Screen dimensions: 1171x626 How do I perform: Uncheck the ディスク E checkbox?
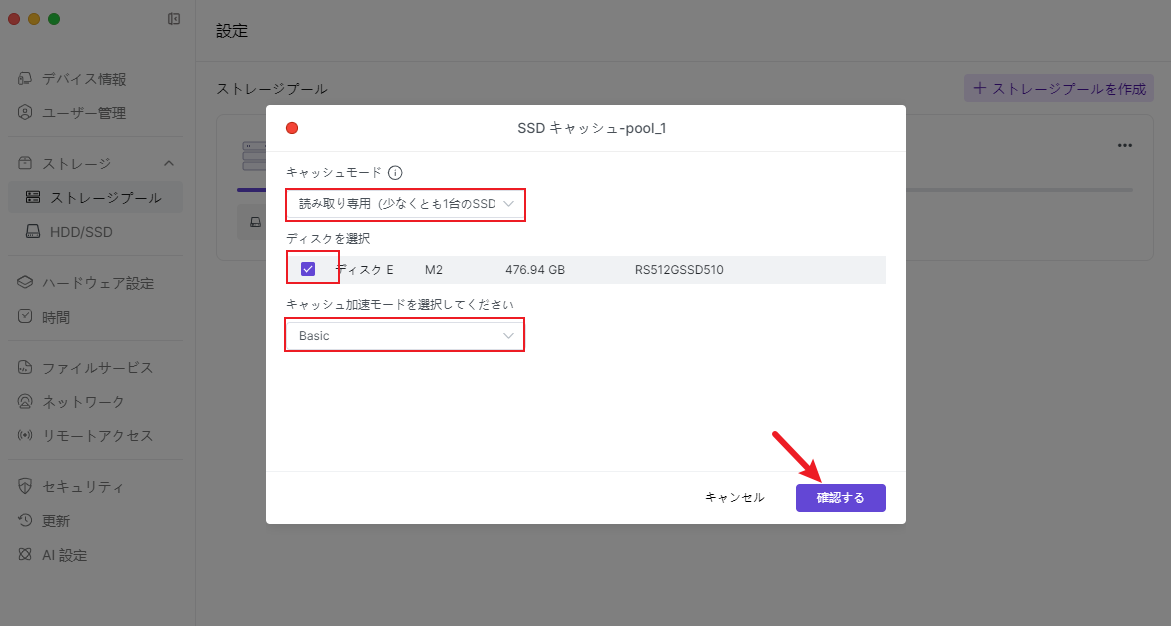(x=308, y=269)
